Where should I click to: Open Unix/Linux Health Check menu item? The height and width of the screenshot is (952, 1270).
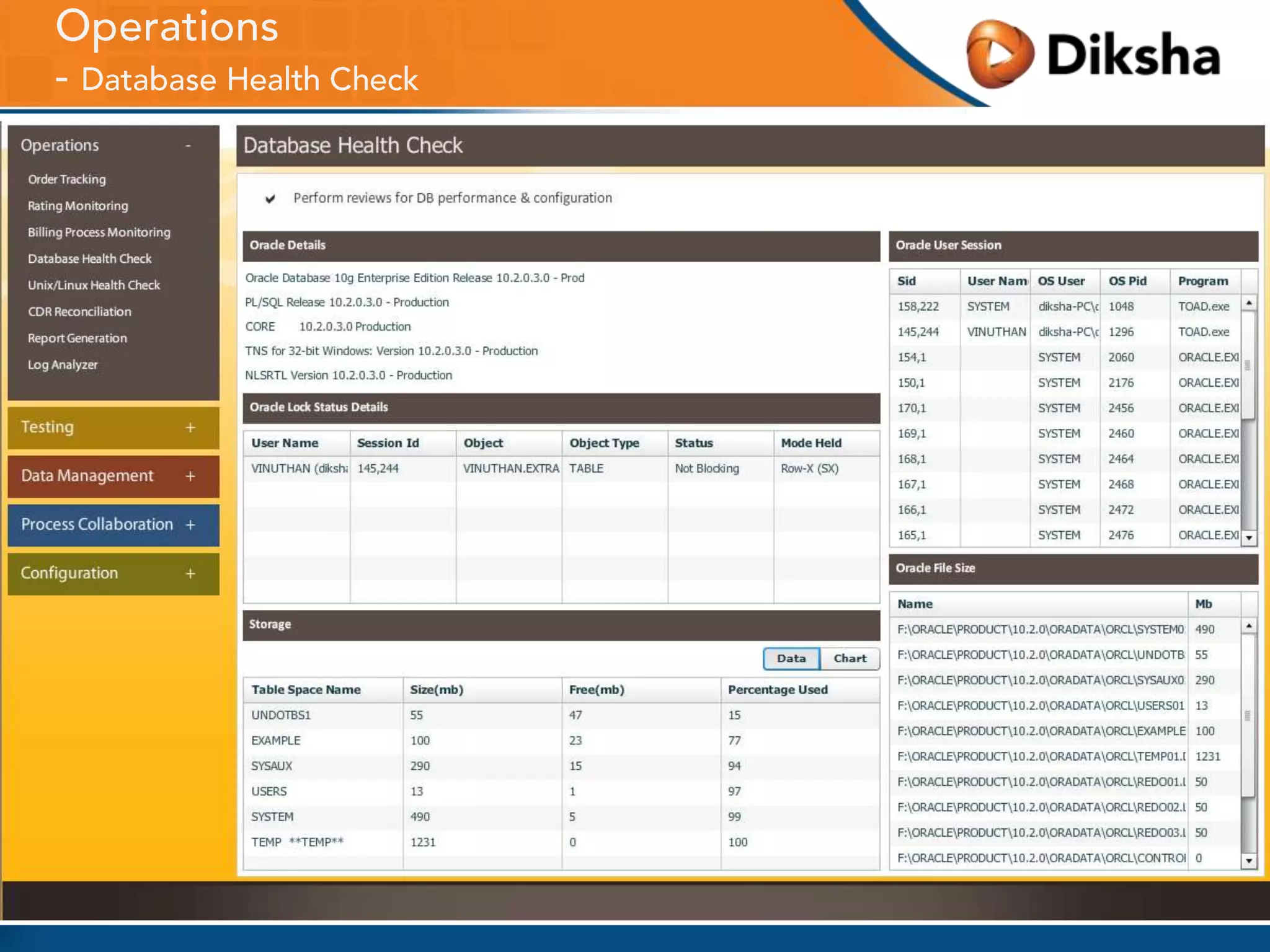pos(94,285)
